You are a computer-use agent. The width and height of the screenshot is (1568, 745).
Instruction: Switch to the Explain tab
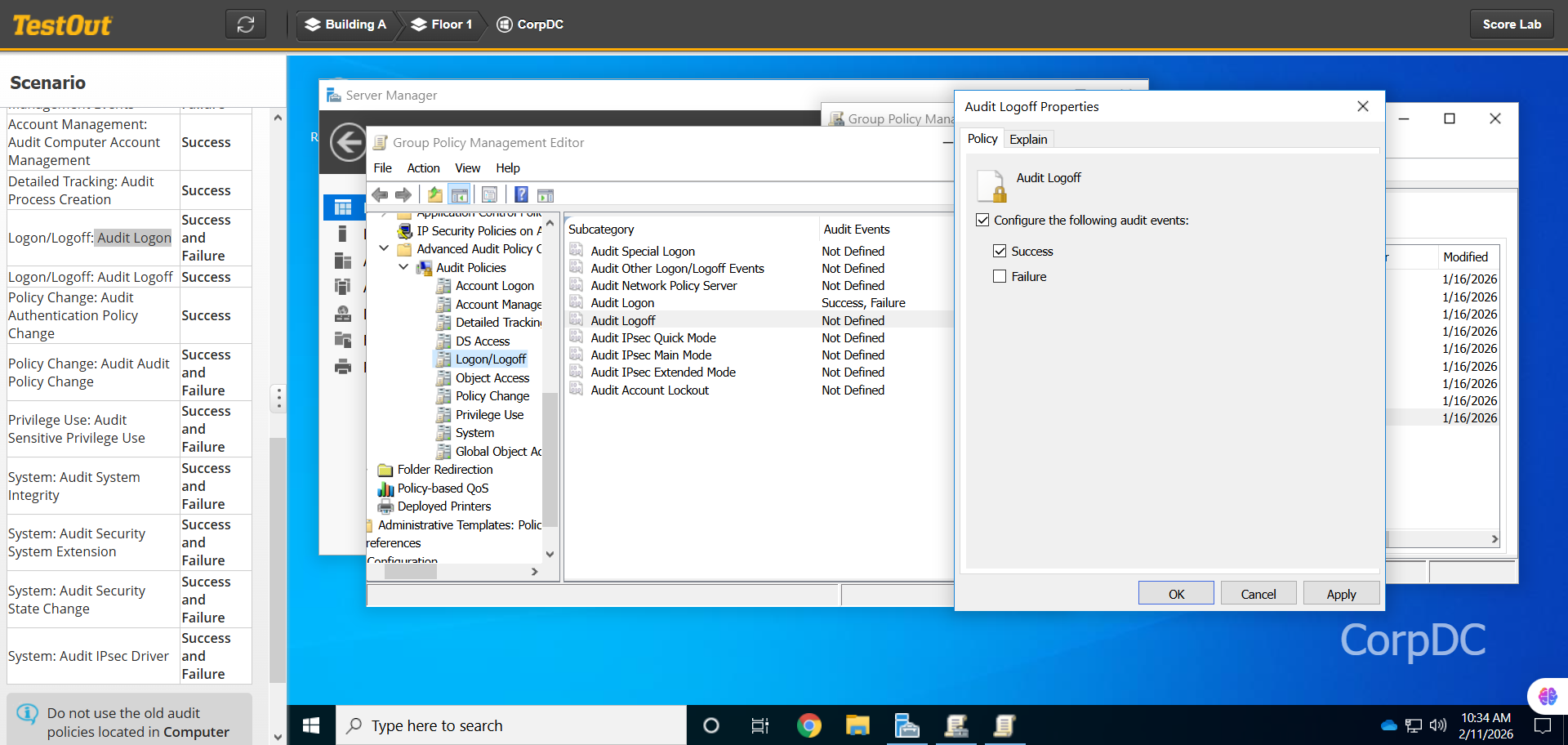pos(1027,140)
